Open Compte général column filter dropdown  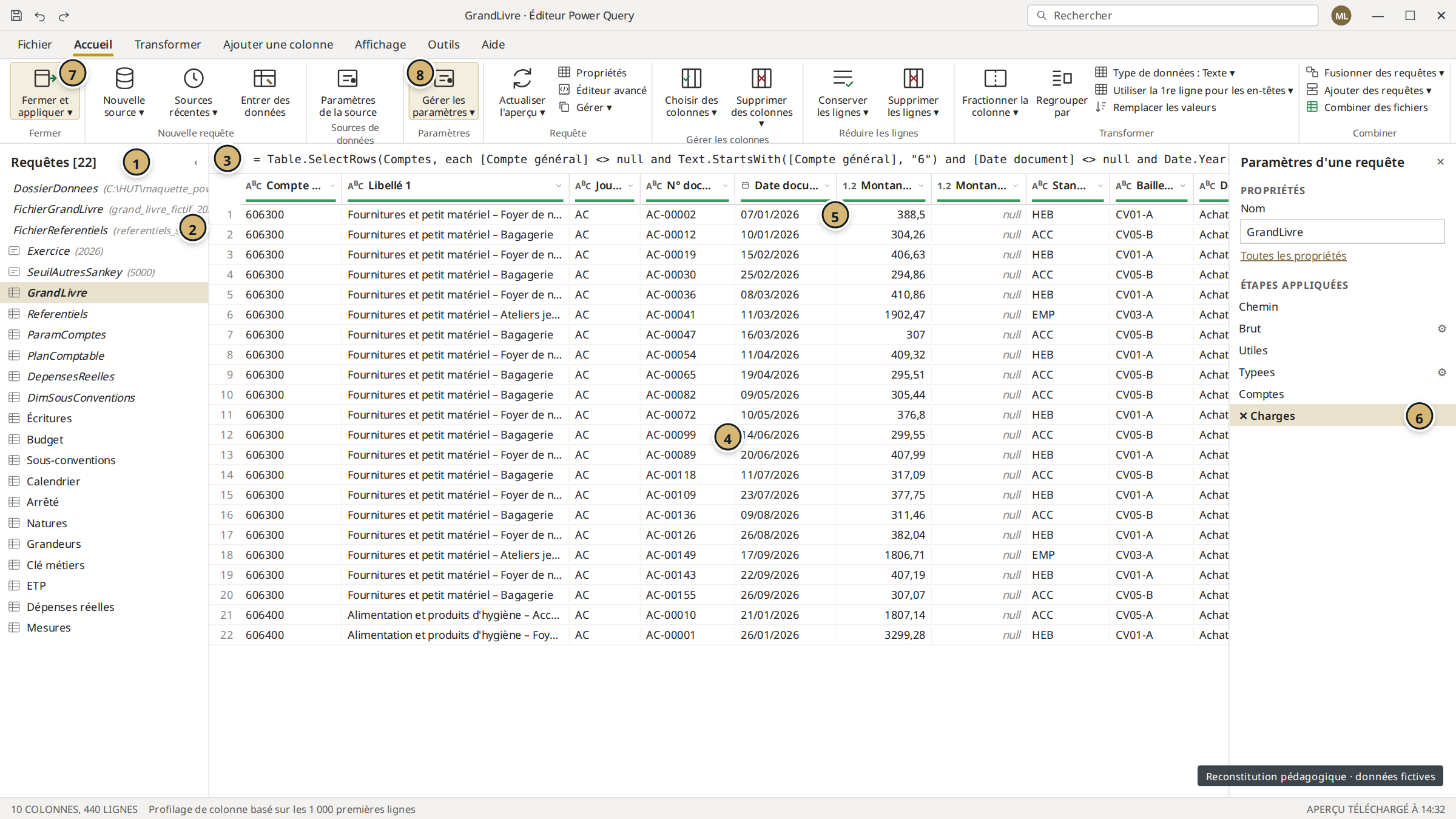pyautogui.click(x=332, y=186)
